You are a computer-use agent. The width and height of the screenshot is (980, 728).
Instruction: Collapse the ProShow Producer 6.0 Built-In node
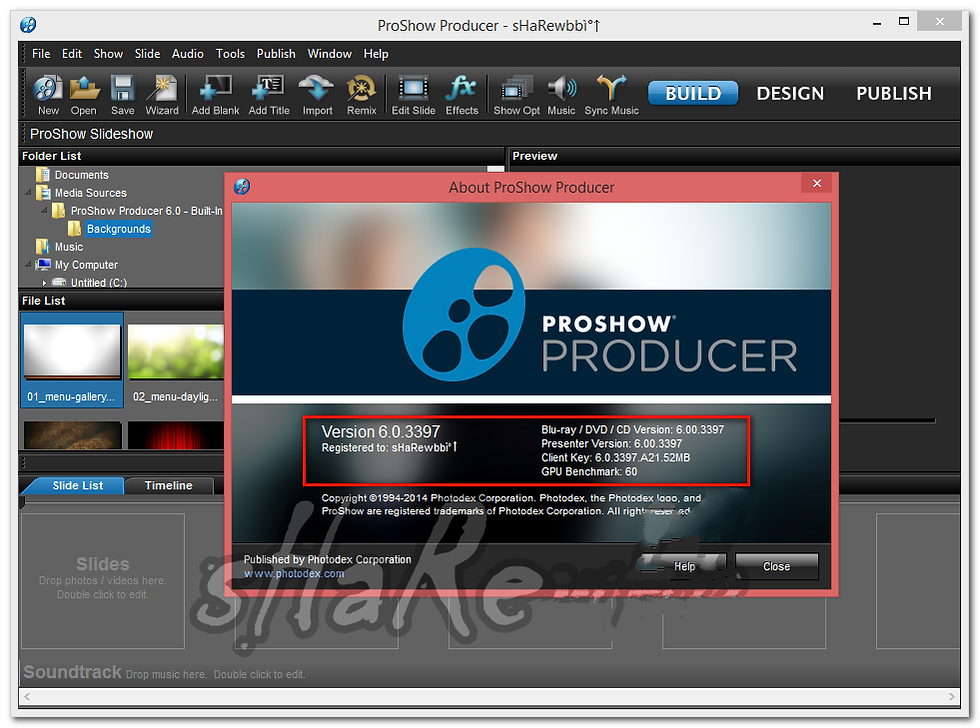pyautogui.click(x=44, y=211)
